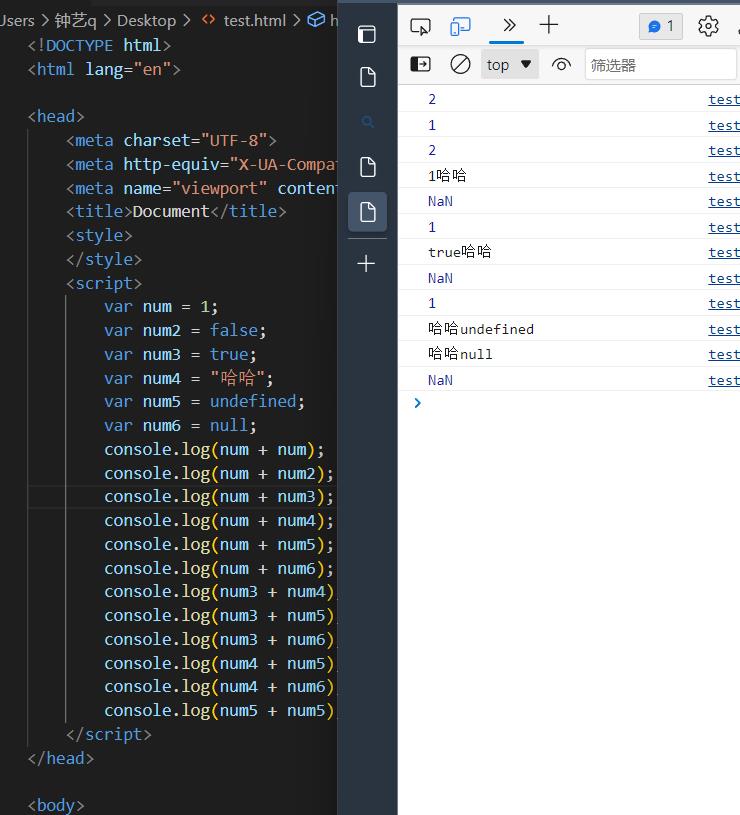The width and height of the screenshot is (740, 815).
Task: Select the 哈哈undefined console output text
Action: tap(481, 329)
